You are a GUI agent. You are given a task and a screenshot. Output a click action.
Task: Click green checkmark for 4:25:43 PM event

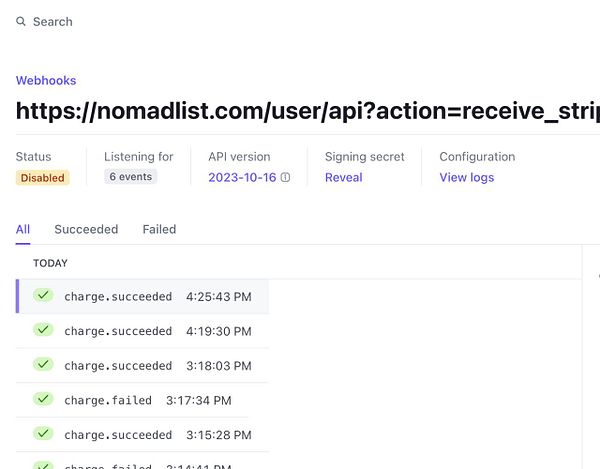[x=42, y=295]
